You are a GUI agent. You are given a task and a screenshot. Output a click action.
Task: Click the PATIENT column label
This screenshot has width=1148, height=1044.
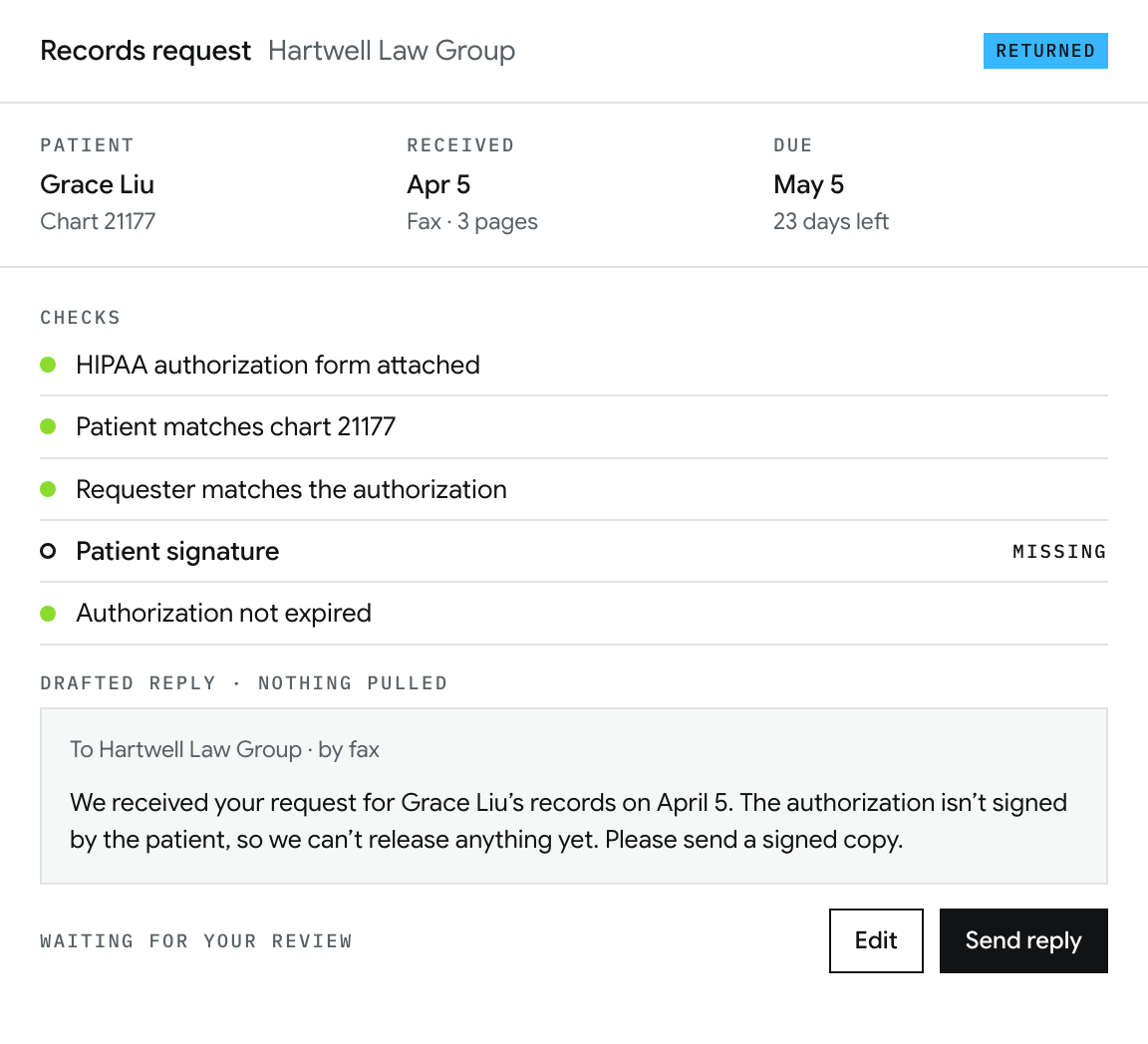tap(87, 145)
